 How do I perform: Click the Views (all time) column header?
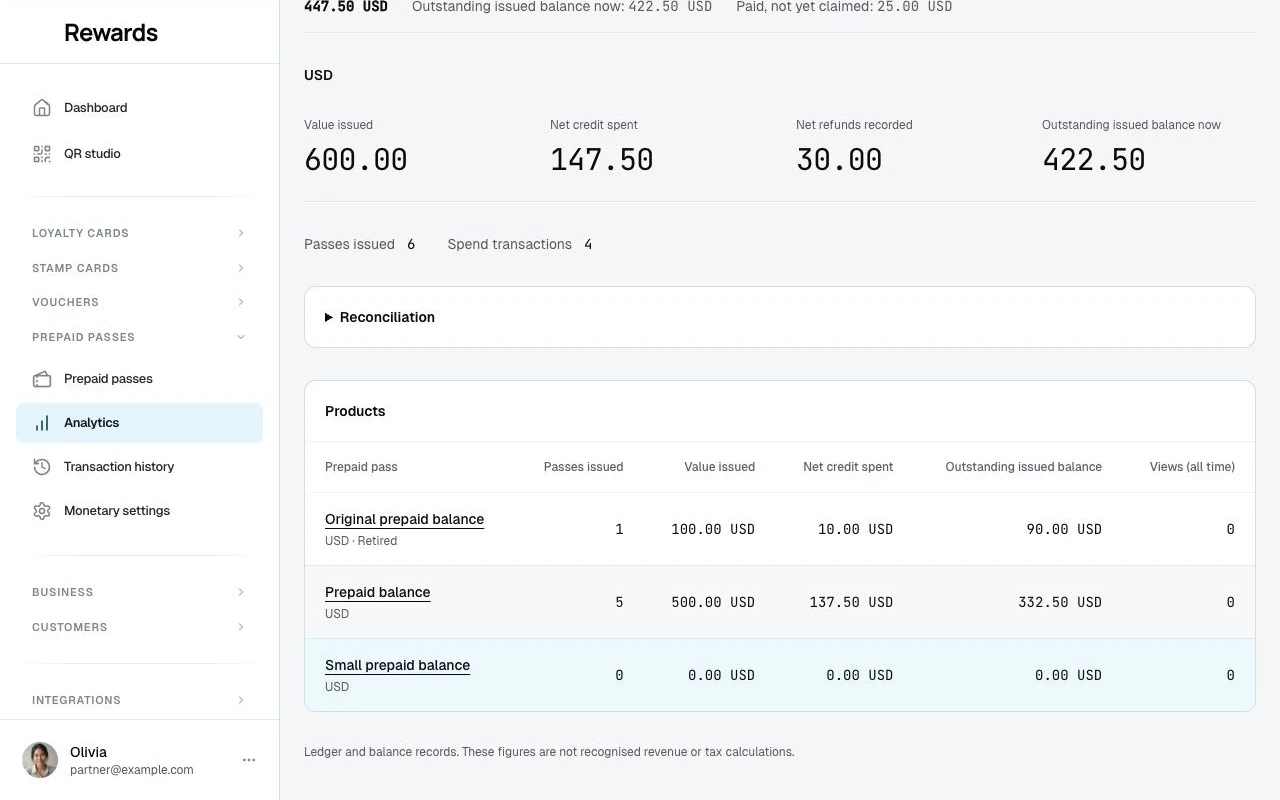pos(1192,467)
